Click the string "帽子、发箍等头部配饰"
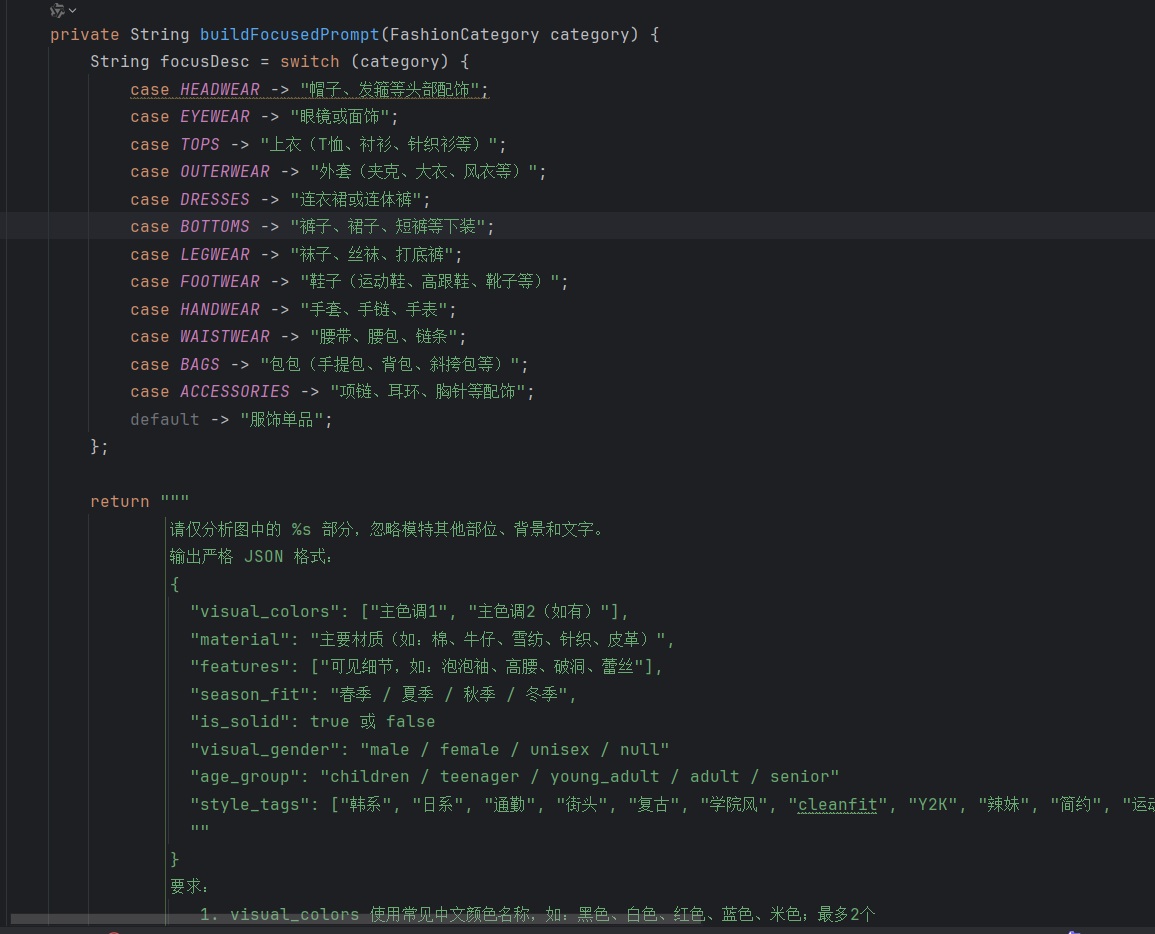The image size is (1155, 934). 390,89
